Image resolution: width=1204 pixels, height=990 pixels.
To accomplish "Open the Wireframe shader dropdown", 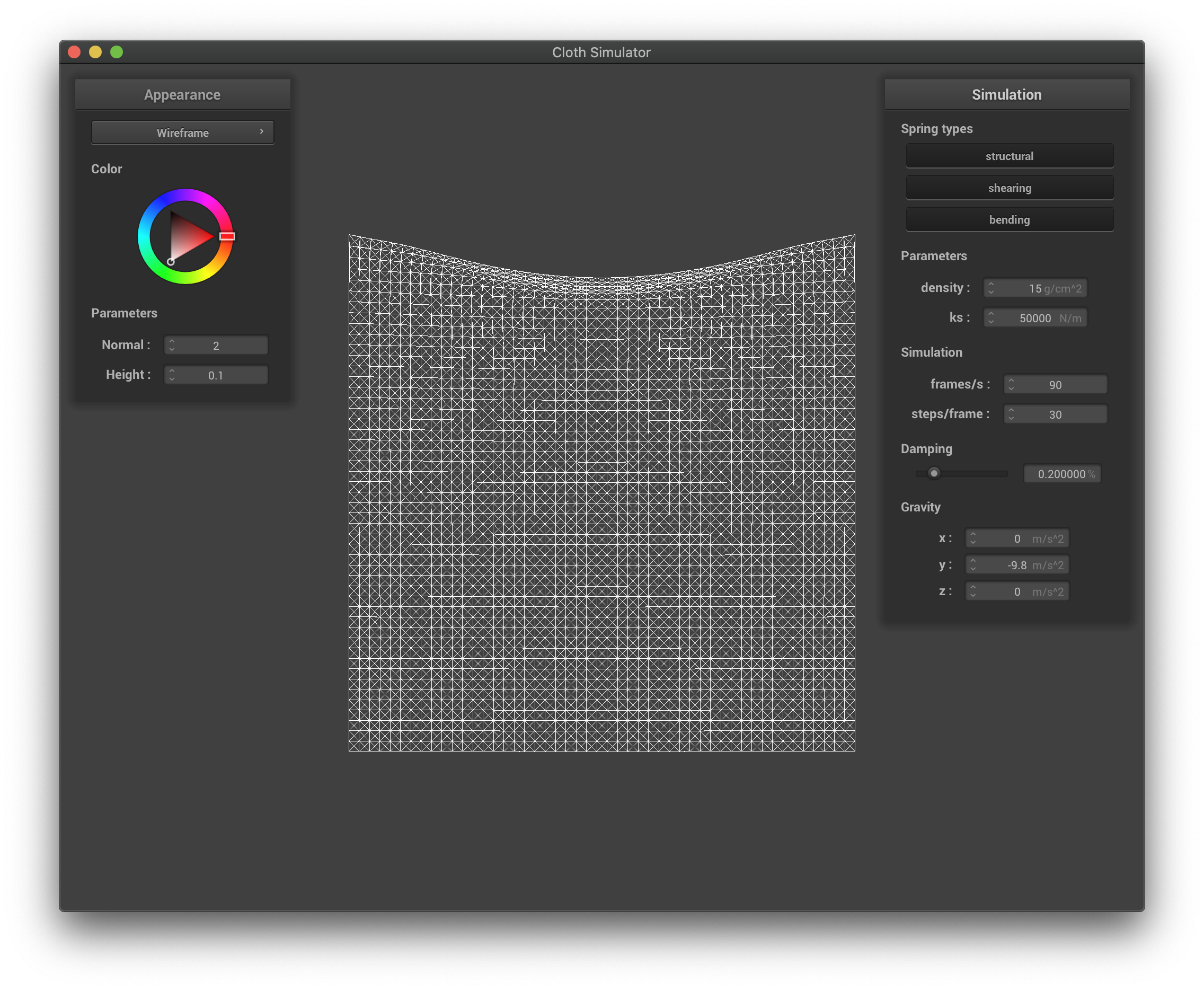I will point(182,132).
